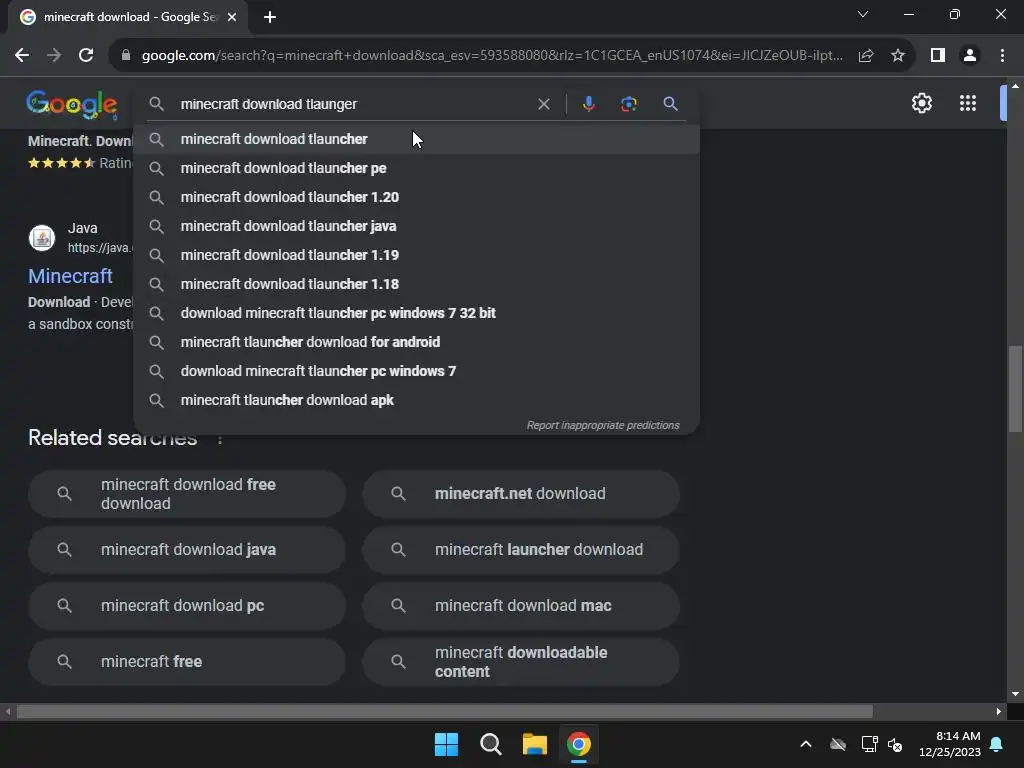Open the Chrome profile menu
This screenshot has width=1024, height=768.
pos(970,56)
